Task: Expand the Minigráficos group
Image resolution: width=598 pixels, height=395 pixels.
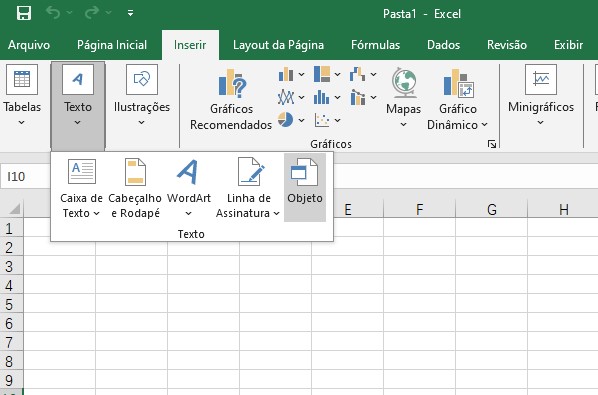Action: coord(541,95)
